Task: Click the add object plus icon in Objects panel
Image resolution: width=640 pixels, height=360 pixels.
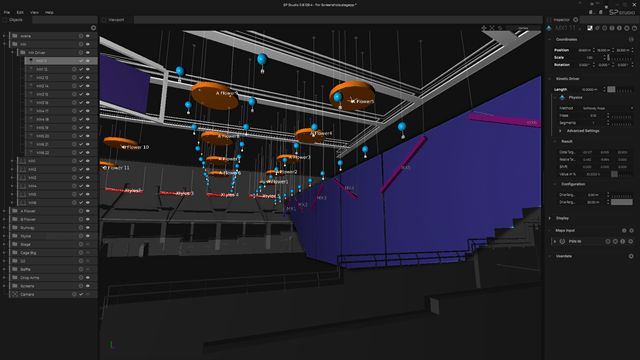Action: [x=93, y=28]
